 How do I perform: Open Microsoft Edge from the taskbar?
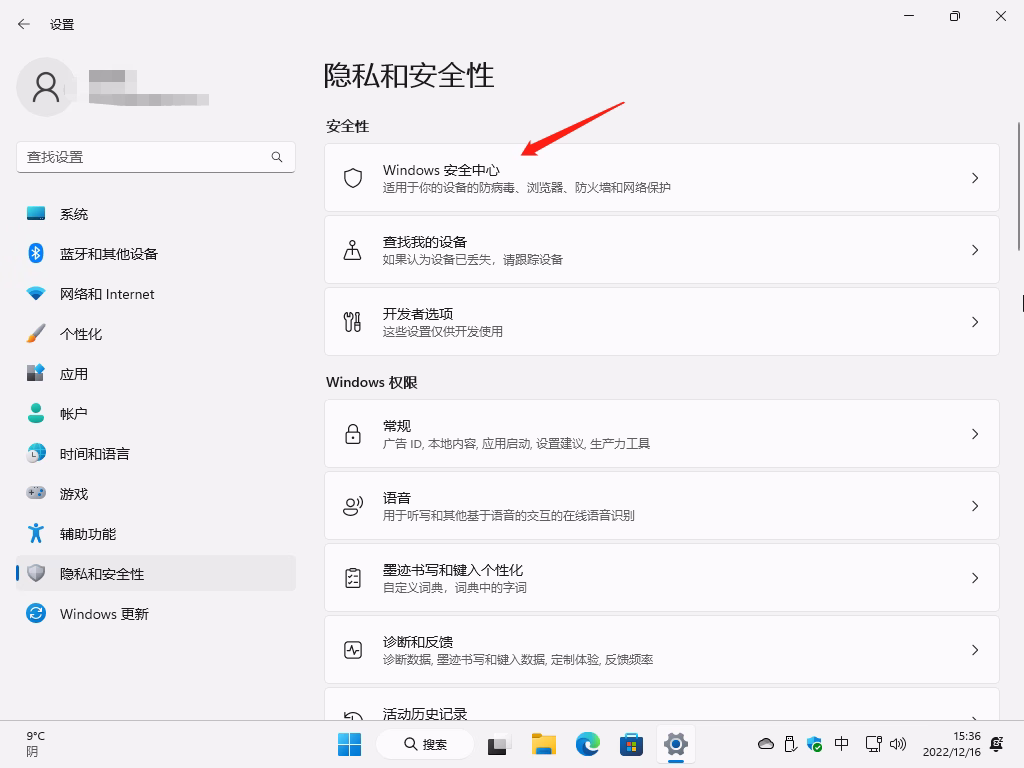click(x=587, y=745)
